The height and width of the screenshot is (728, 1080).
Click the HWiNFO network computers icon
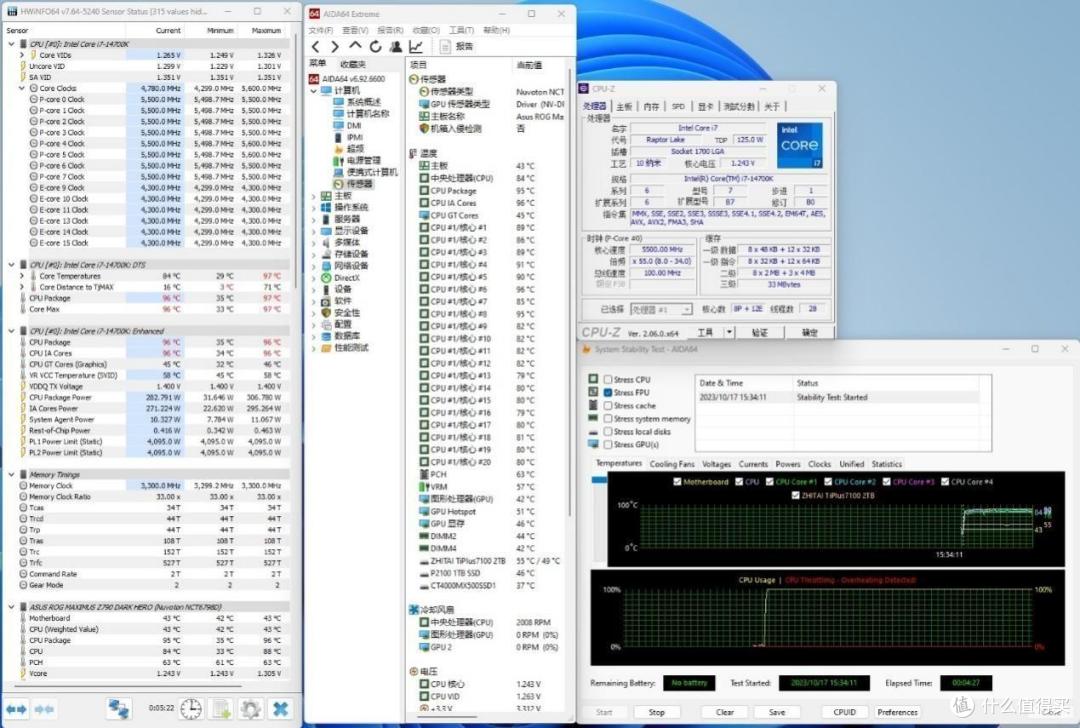[118, 709]
